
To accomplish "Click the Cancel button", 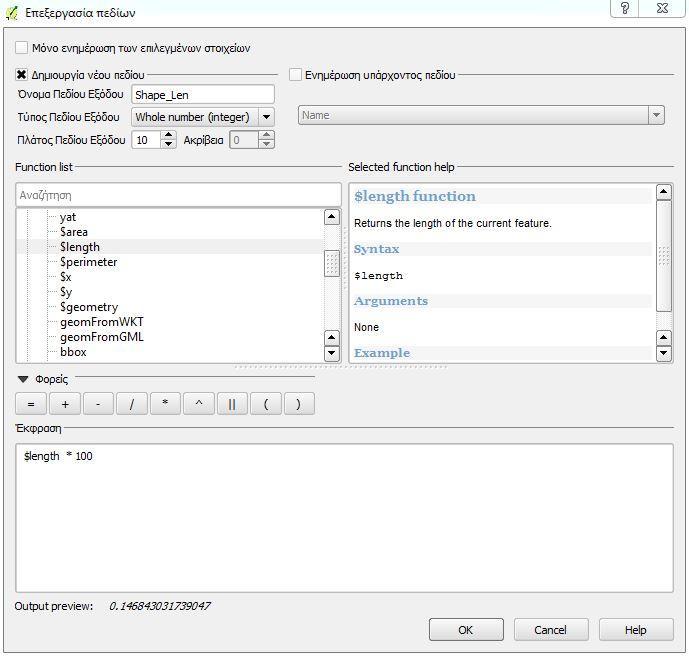I will pos(551,630).
